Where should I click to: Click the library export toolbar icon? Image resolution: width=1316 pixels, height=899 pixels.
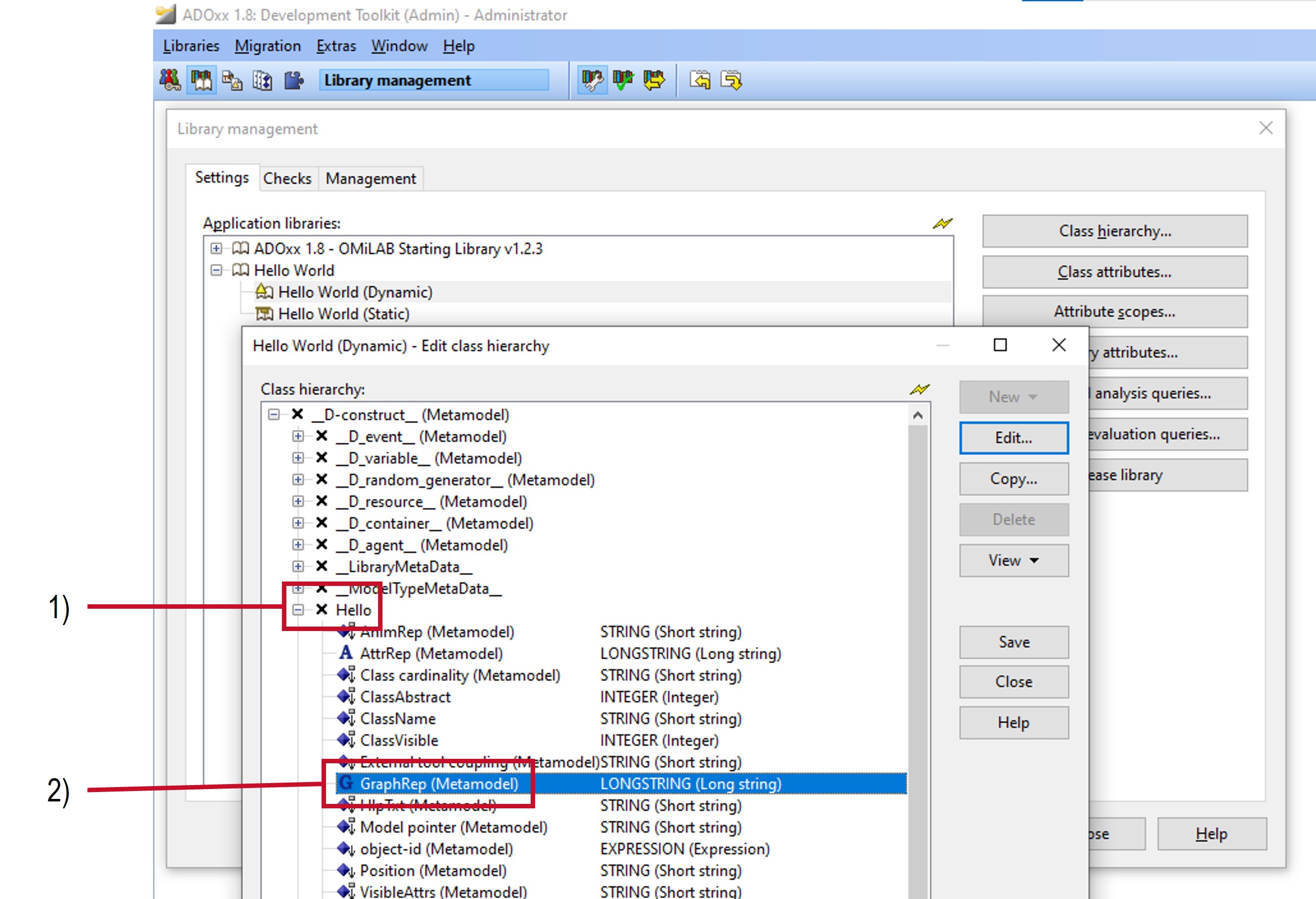tap(731, 80)
